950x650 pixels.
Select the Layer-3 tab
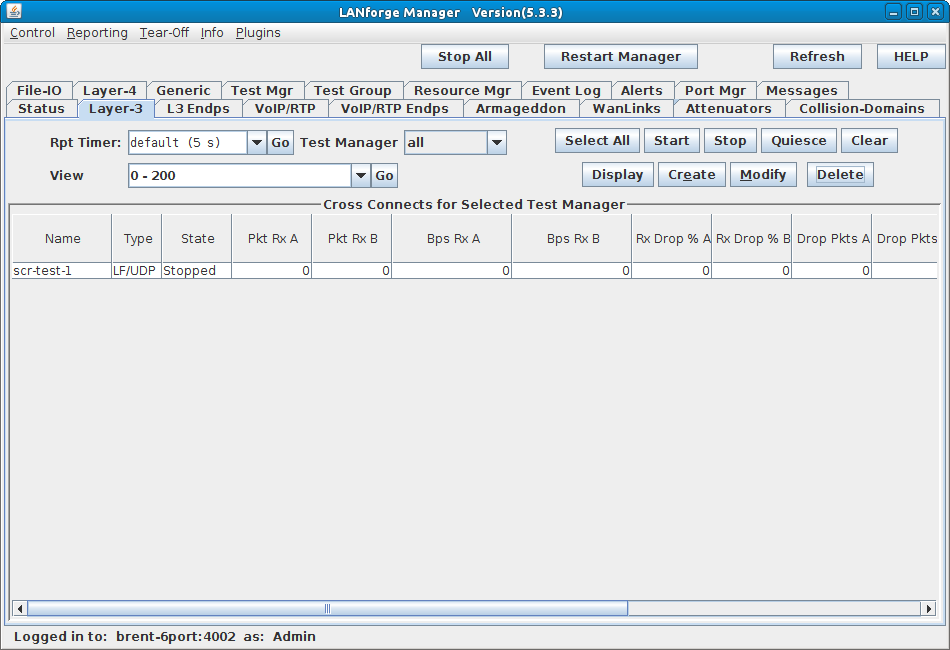(x=116, y=108)
